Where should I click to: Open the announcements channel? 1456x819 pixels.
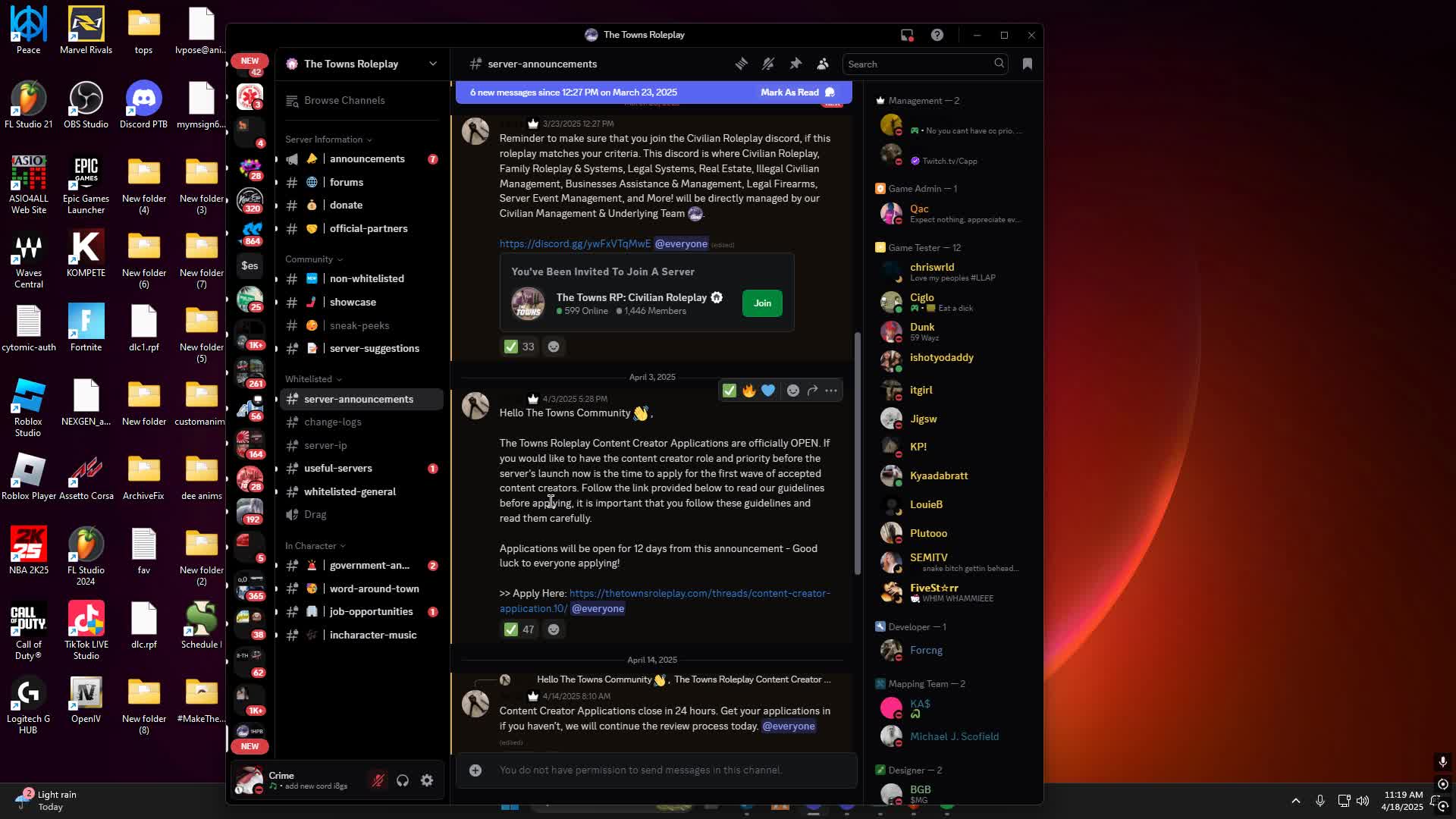361,159
